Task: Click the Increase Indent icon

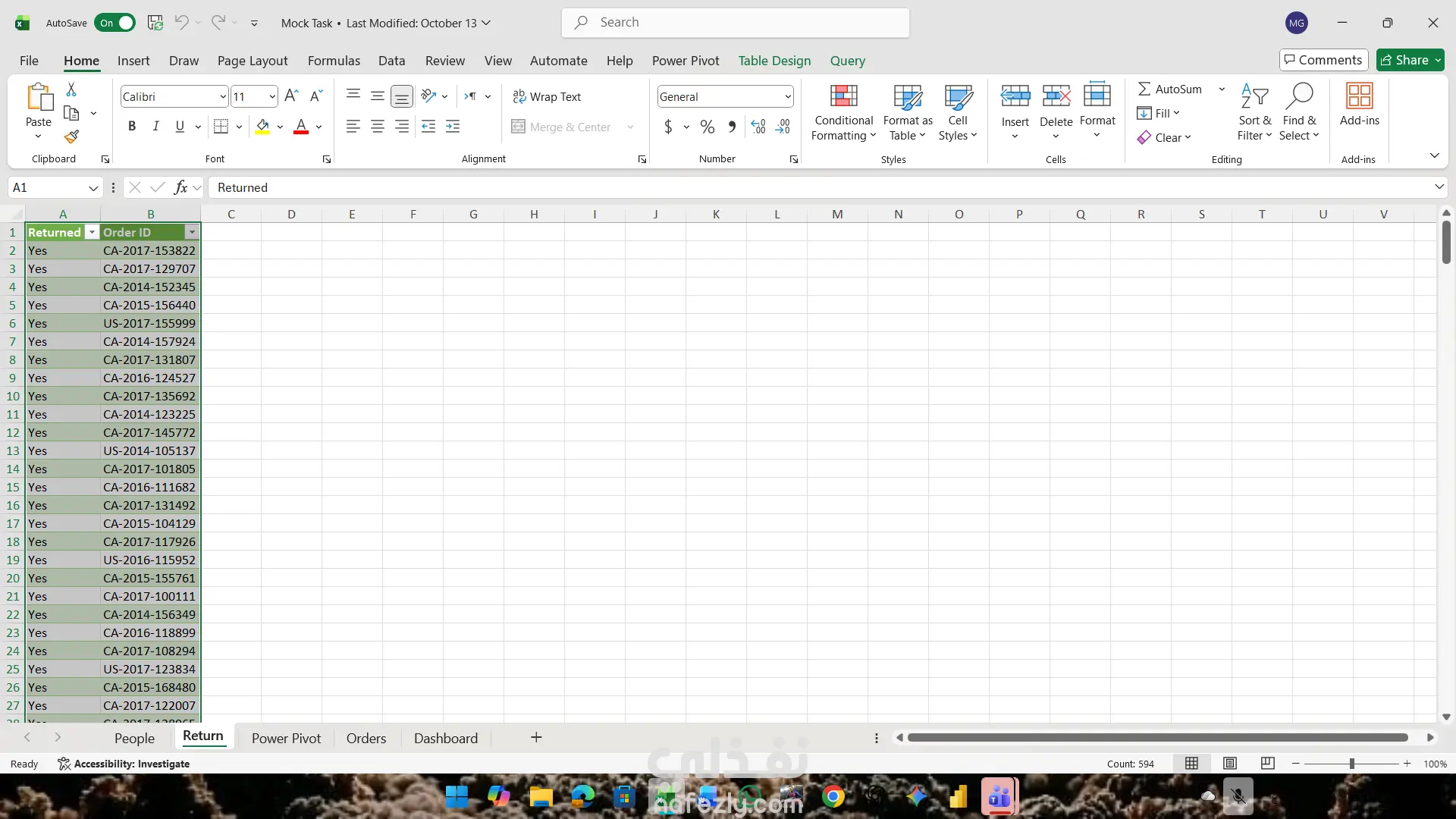Action: coord(453,127)
